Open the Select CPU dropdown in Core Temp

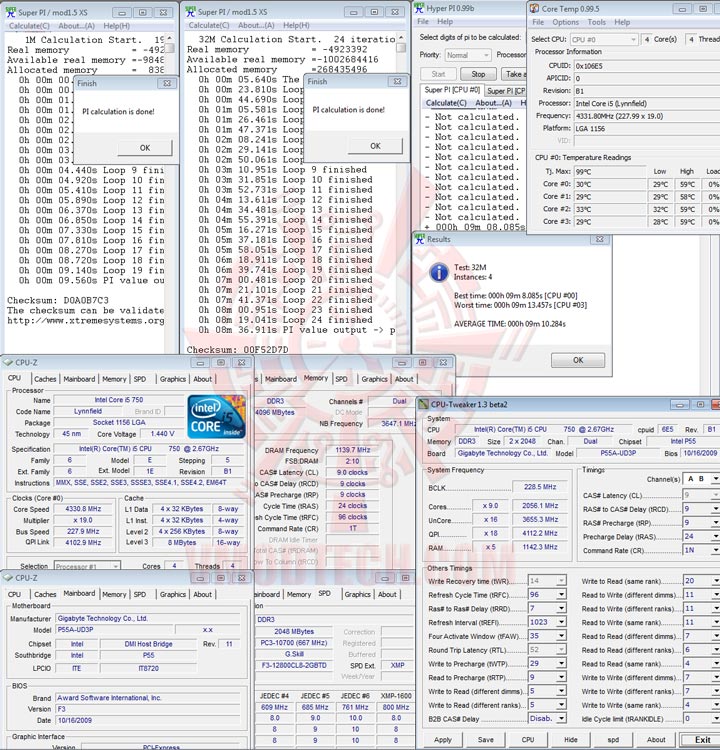604,40
